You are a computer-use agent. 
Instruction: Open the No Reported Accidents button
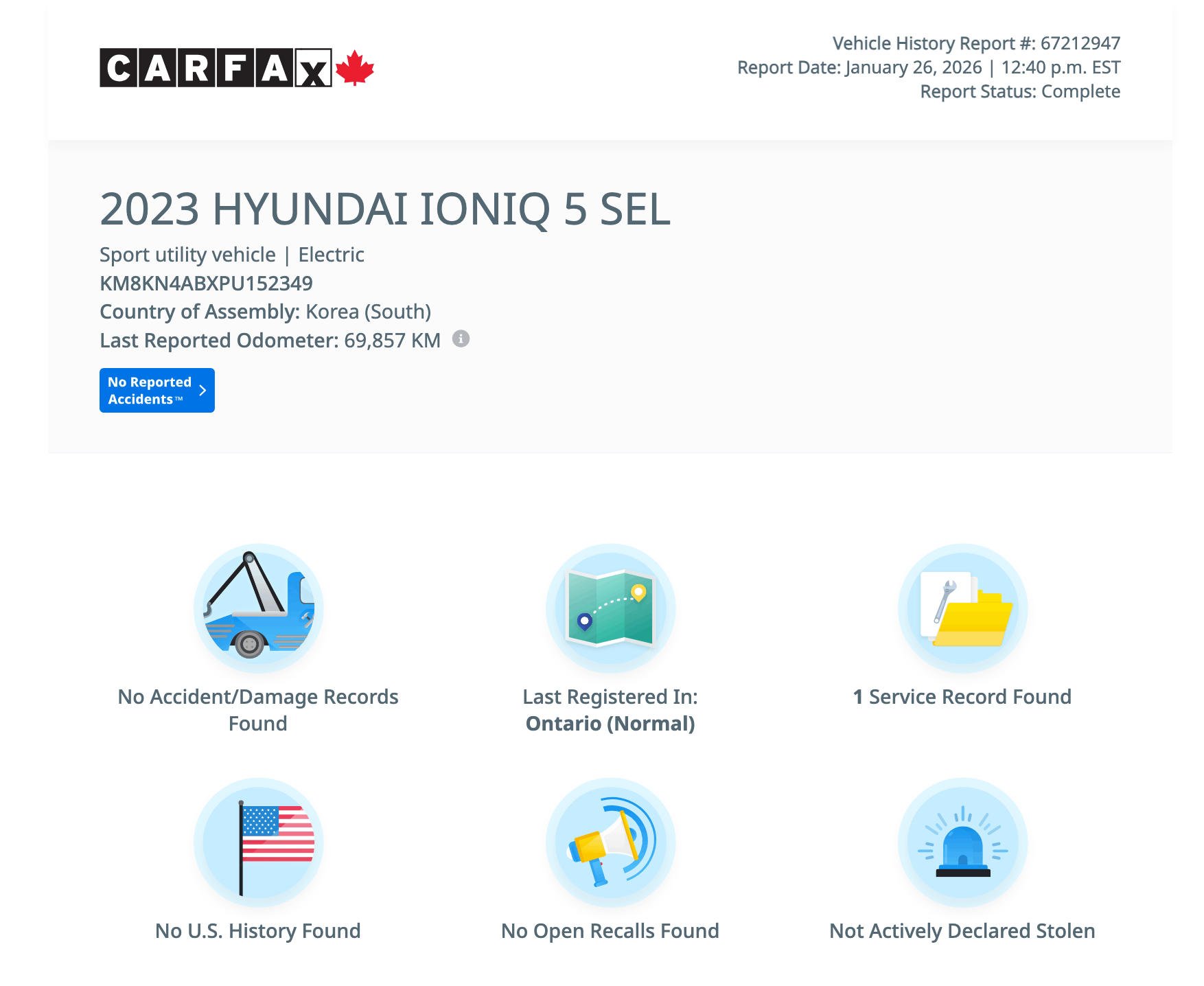(x=157, y=391)
